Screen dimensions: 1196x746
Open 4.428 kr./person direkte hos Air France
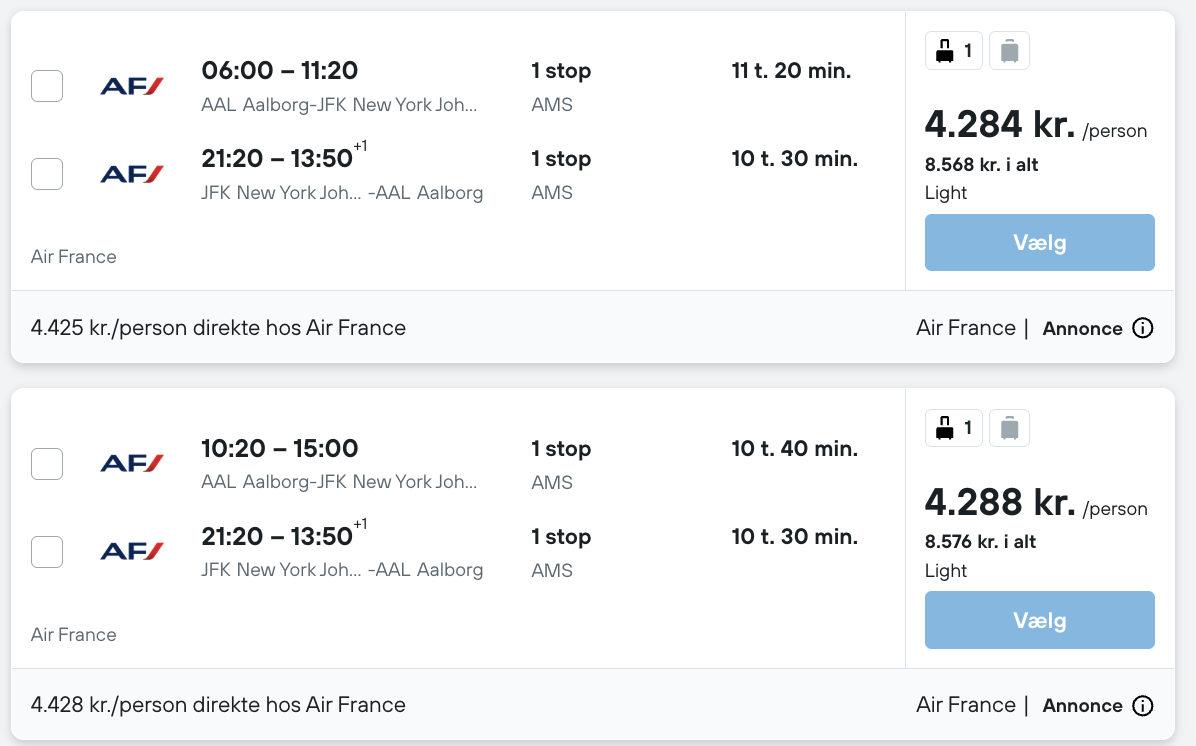pos(218,705)
